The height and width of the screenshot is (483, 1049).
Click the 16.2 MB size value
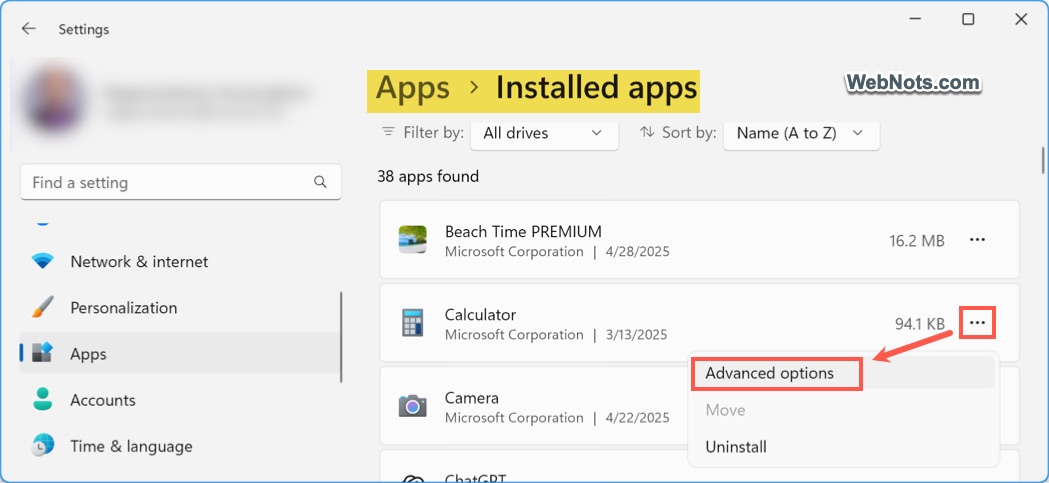(917, 241)
